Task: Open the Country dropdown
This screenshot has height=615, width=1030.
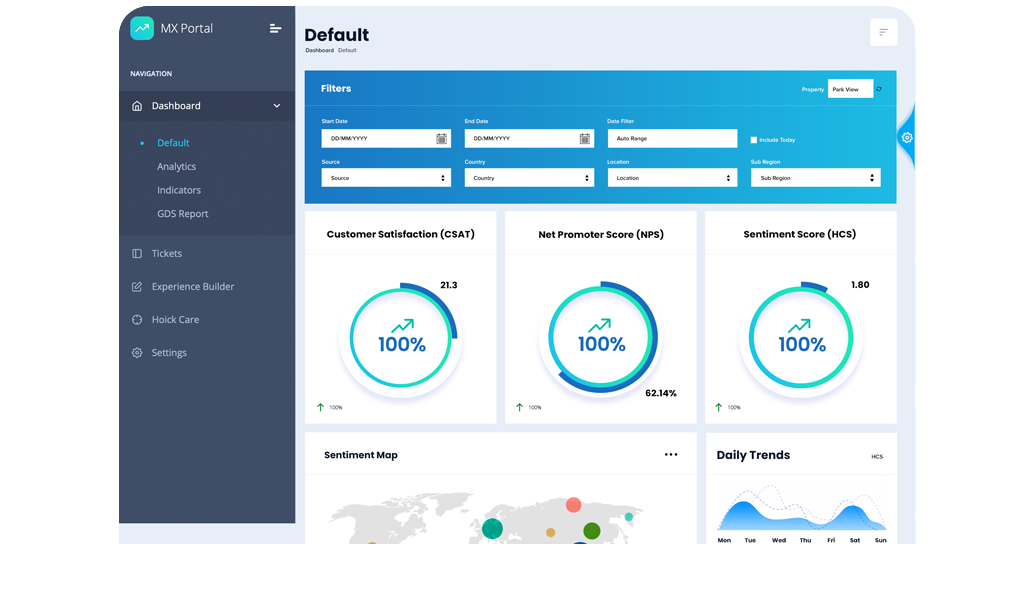Action: (x=529, y=178)
